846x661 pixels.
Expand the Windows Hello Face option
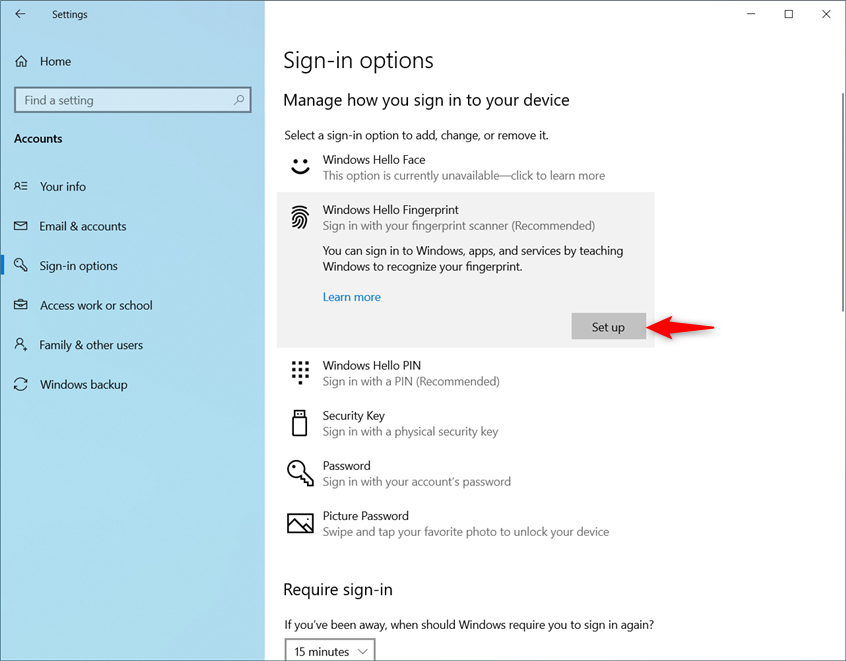[465, 167]
